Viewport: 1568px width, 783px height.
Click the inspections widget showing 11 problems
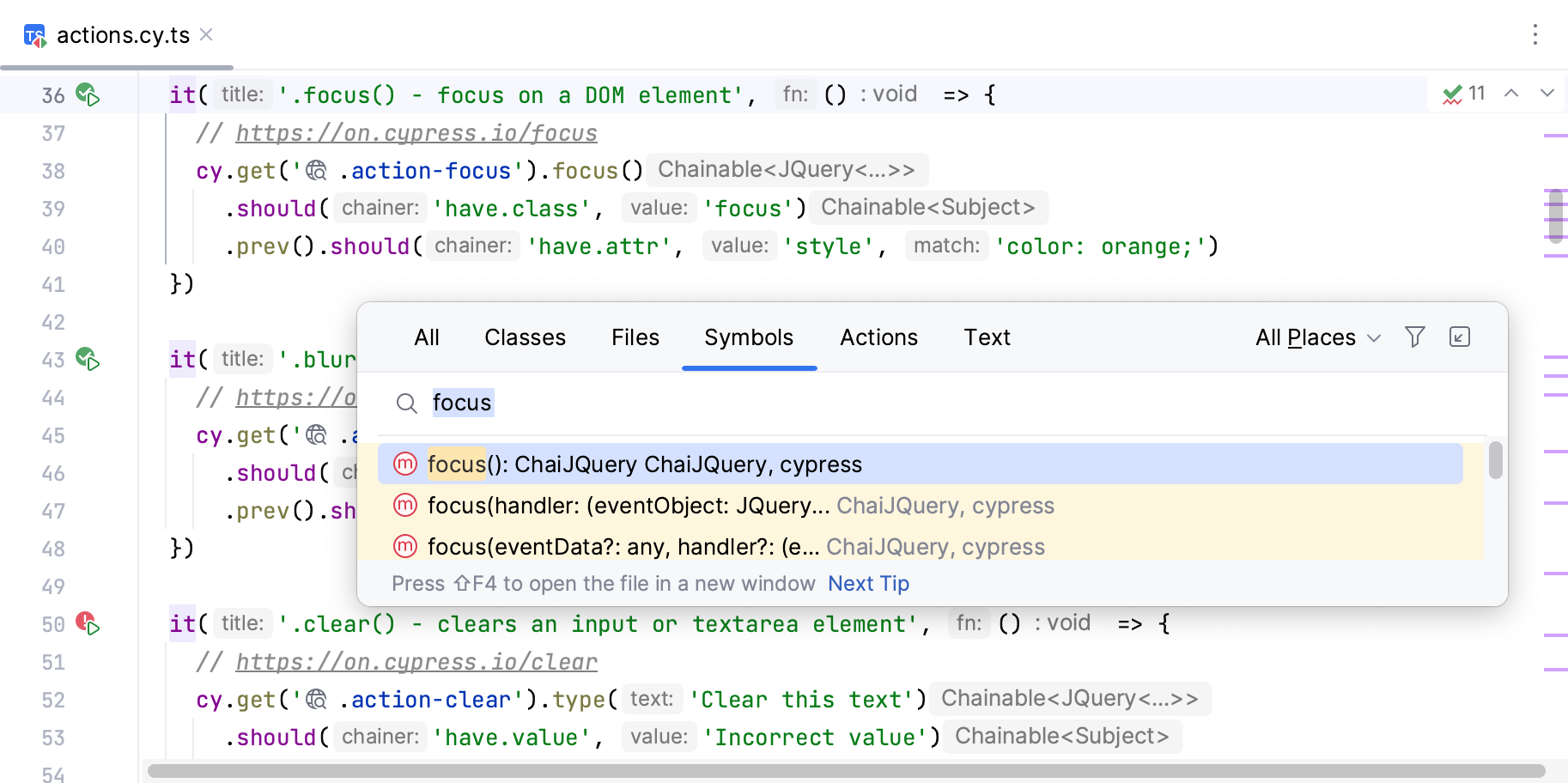pos(1464,94)
